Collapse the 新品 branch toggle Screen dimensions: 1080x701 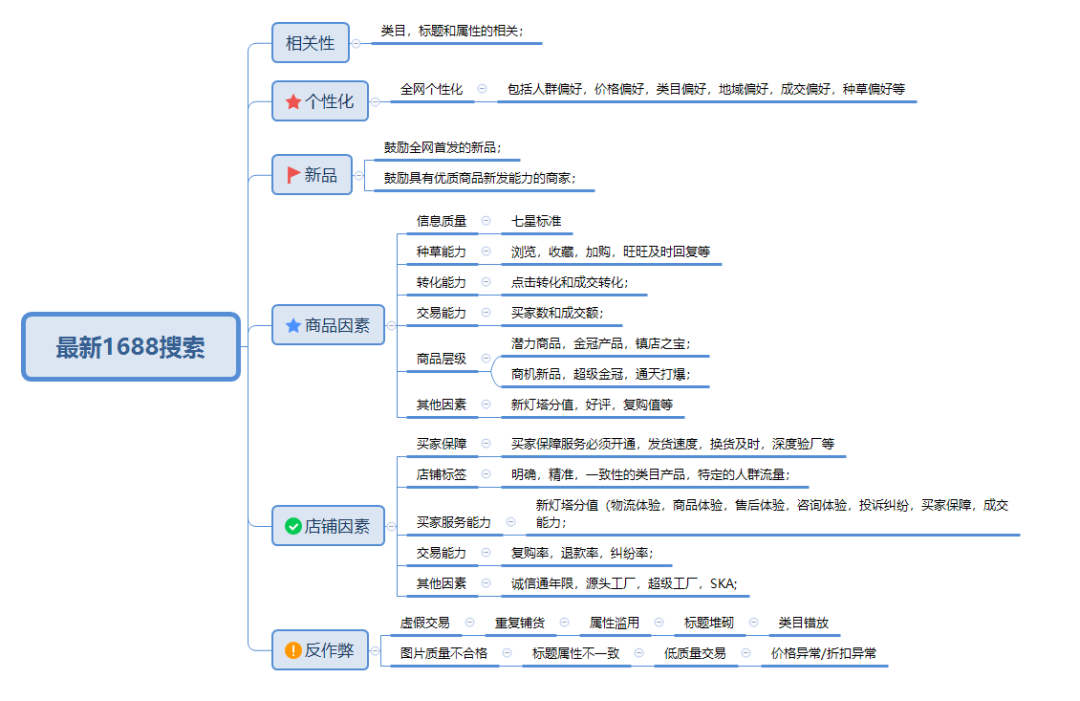359,176
